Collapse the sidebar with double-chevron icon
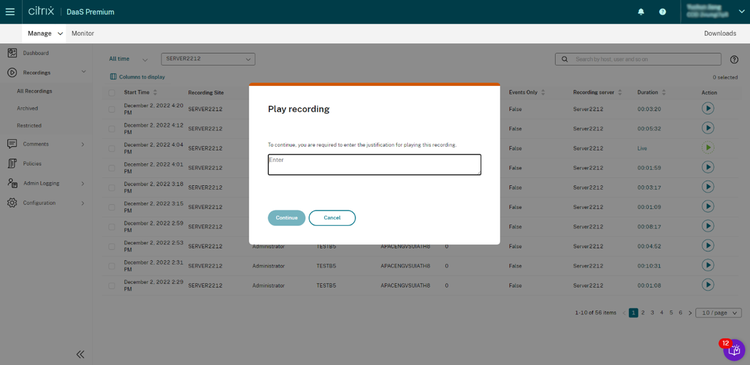 point(80,354)
